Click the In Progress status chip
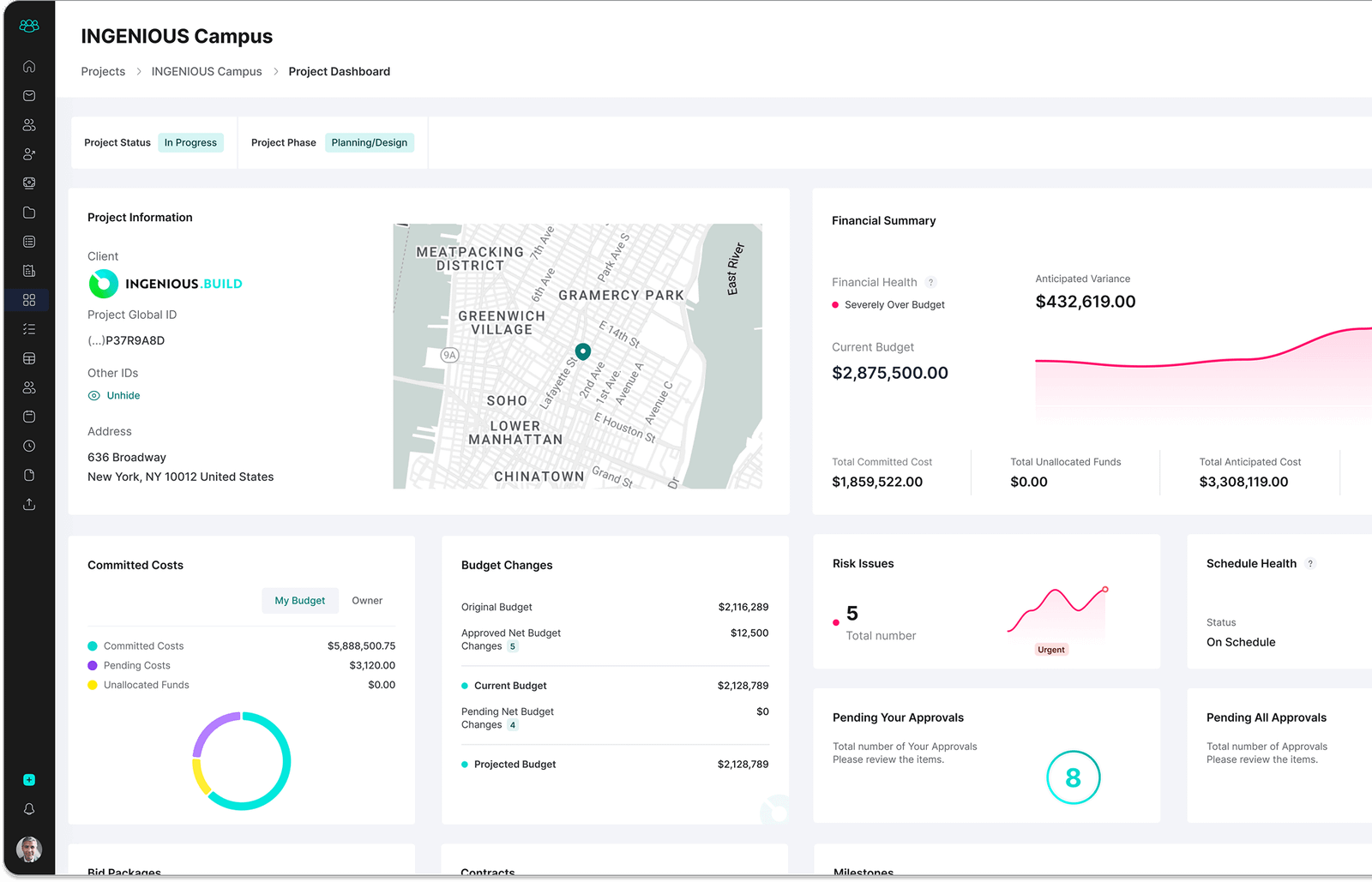Image resolution: width=1372 pixels, height=882 pixels. pyautogui.click(x=190, y=142)
